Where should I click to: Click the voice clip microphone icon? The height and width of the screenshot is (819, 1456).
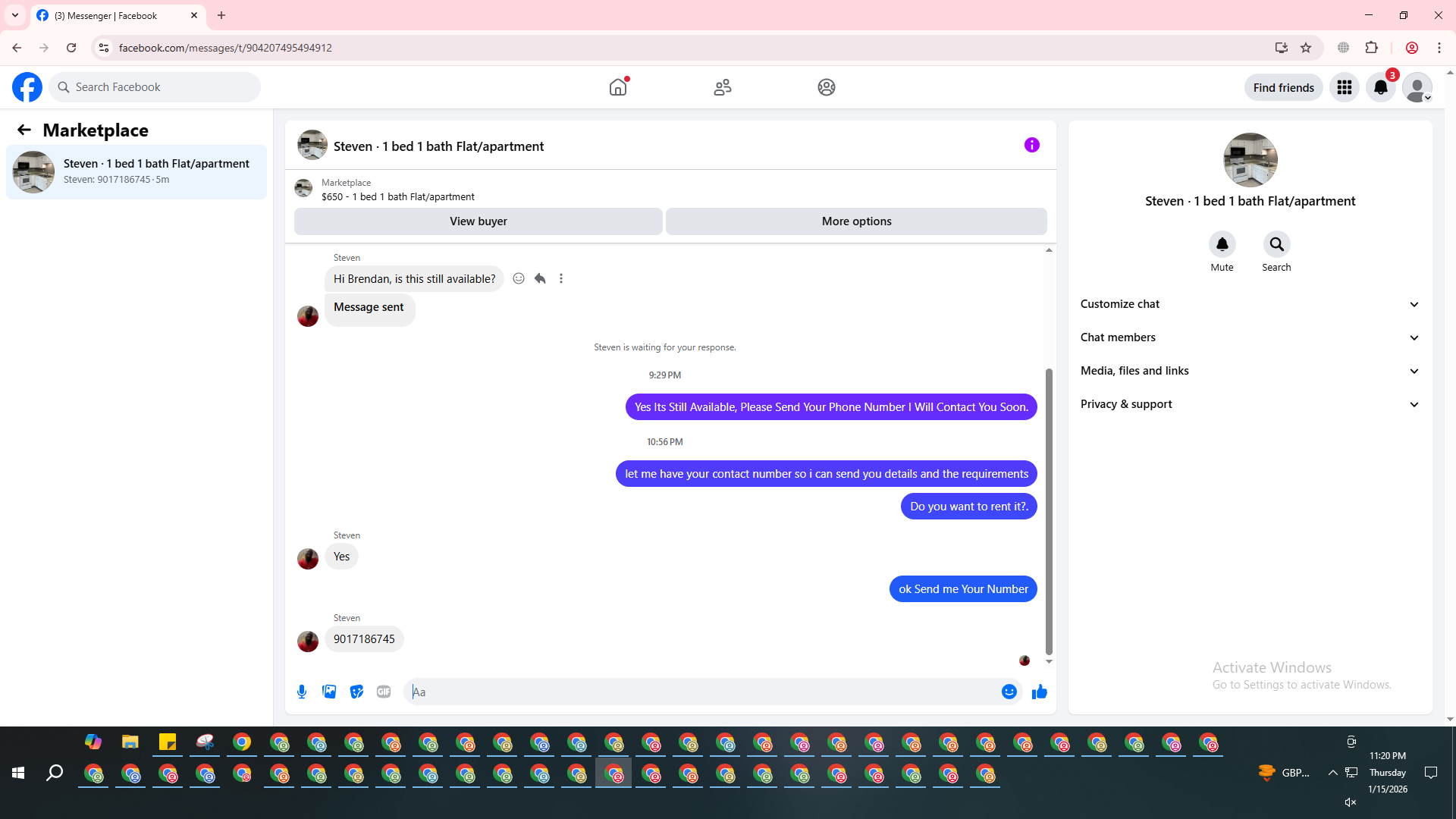pos(302,692)
